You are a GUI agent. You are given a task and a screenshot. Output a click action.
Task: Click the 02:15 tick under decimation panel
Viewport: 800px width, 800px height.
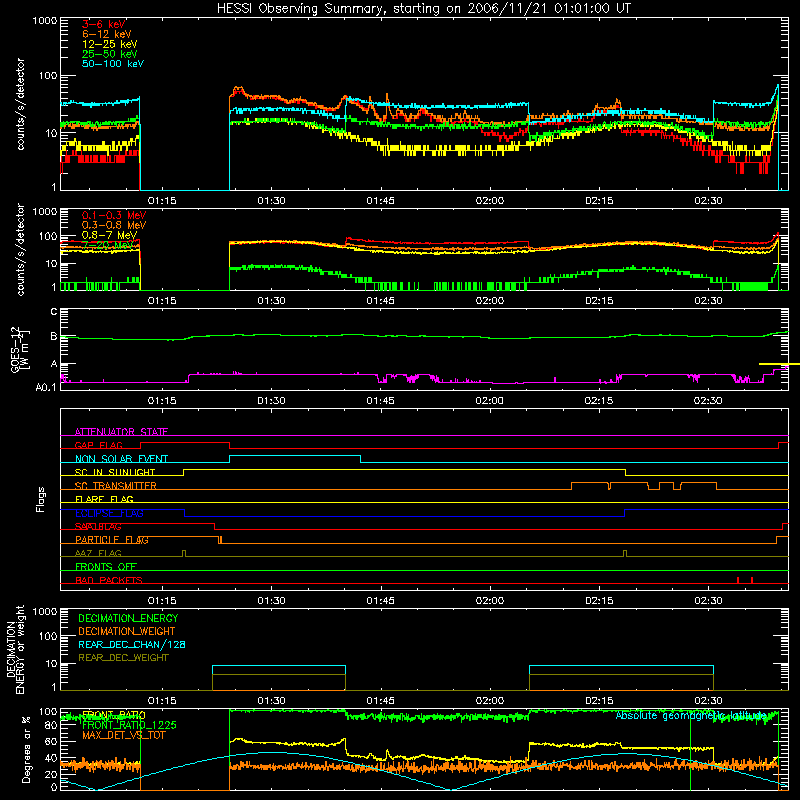pos(599,701)
